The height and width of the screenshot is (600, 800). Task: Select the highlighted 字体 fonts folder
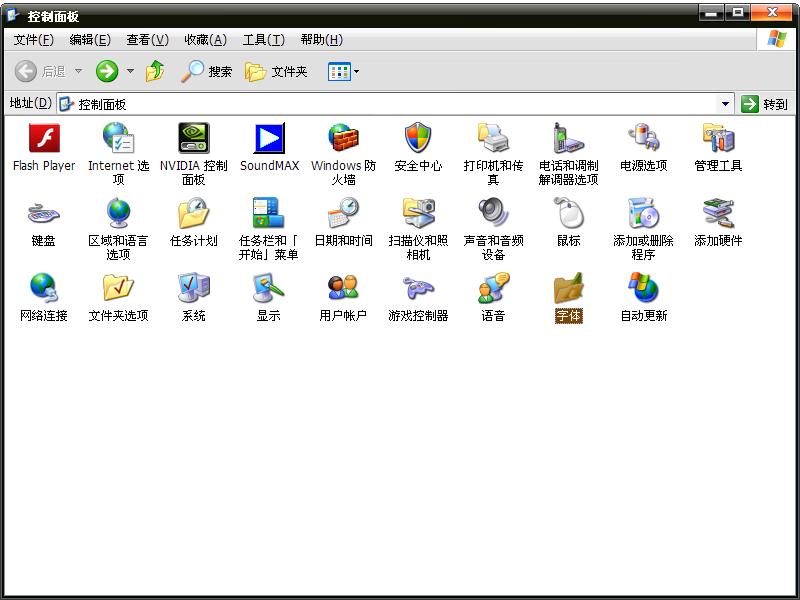(568, 297)
